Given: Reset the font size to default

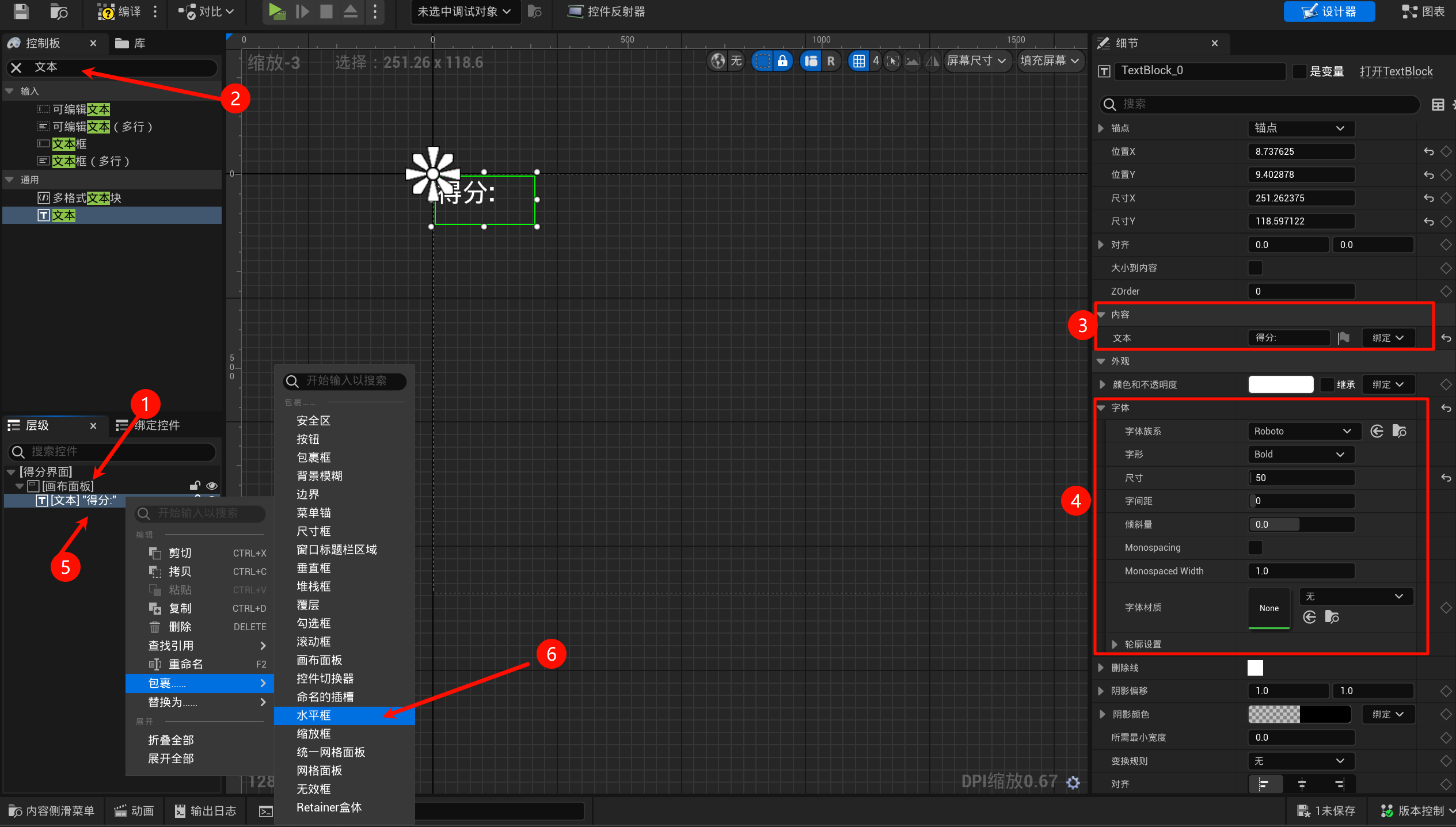Looking at the screenshot, I should click(x=1446, y=478).
